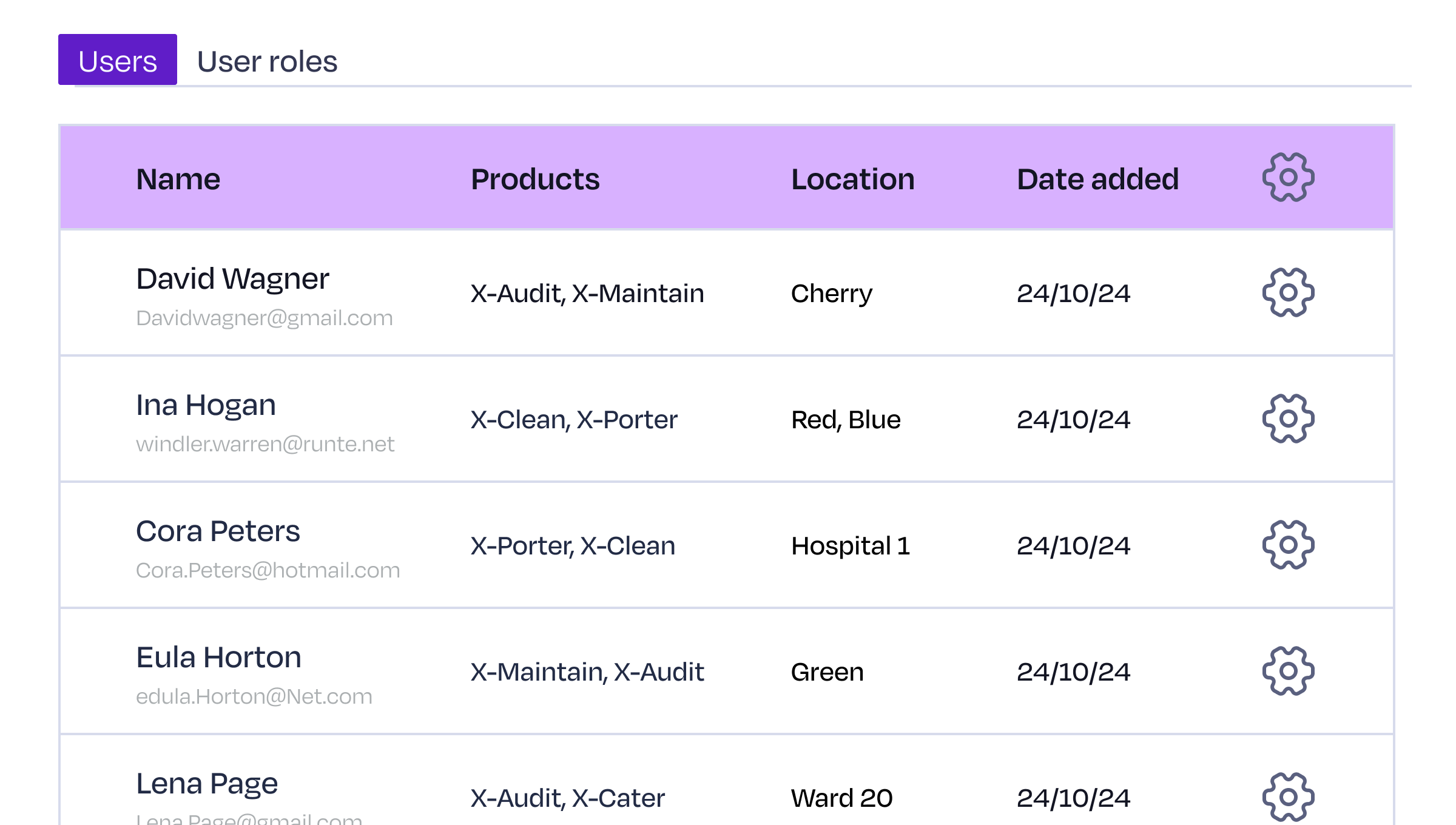Open settings gear for David Wagner

point(1288,293)
